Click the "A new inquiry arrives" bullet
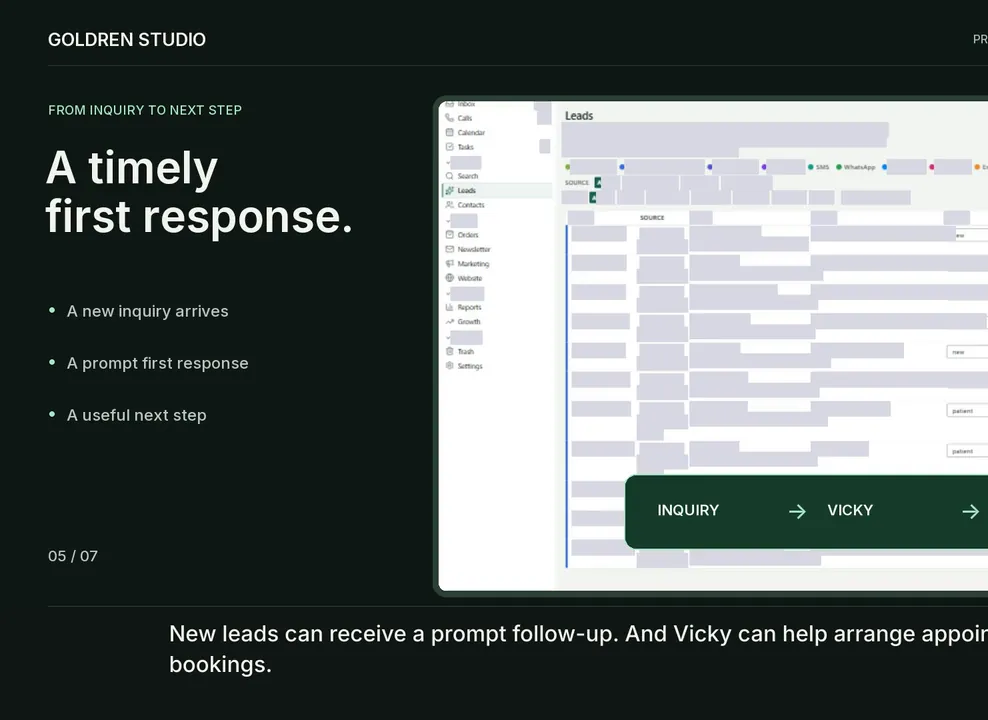 click(x=147, y=311)
